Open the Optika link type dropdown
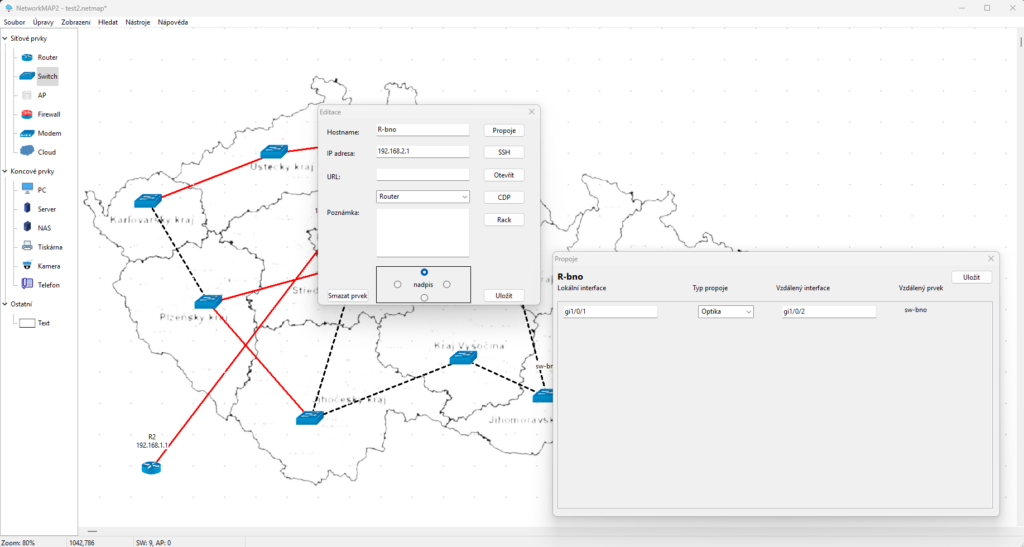 coord(725,312)
